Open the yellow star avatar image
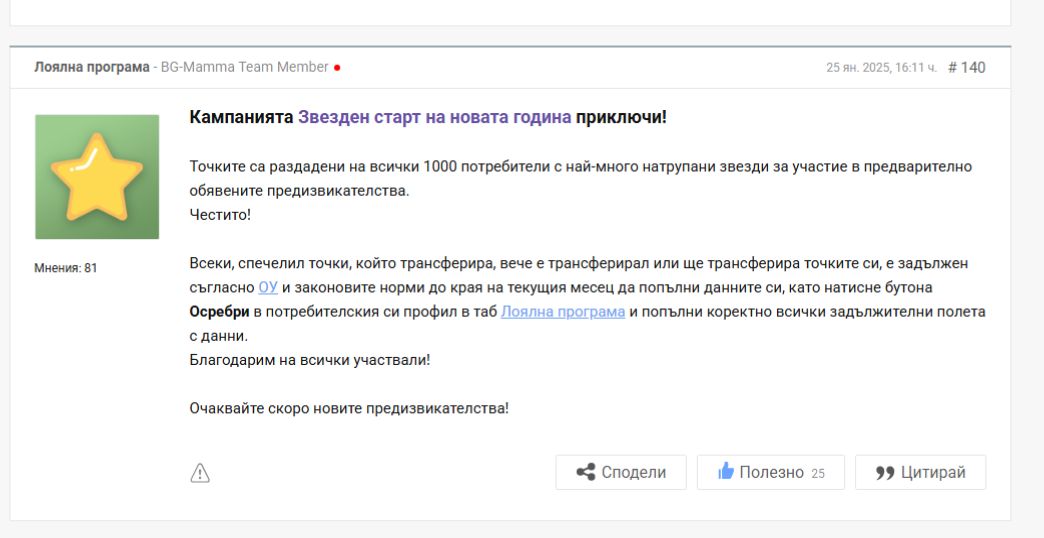Image resolution: width=1044 pixels, height=538 pixels. tap(97, 177)
